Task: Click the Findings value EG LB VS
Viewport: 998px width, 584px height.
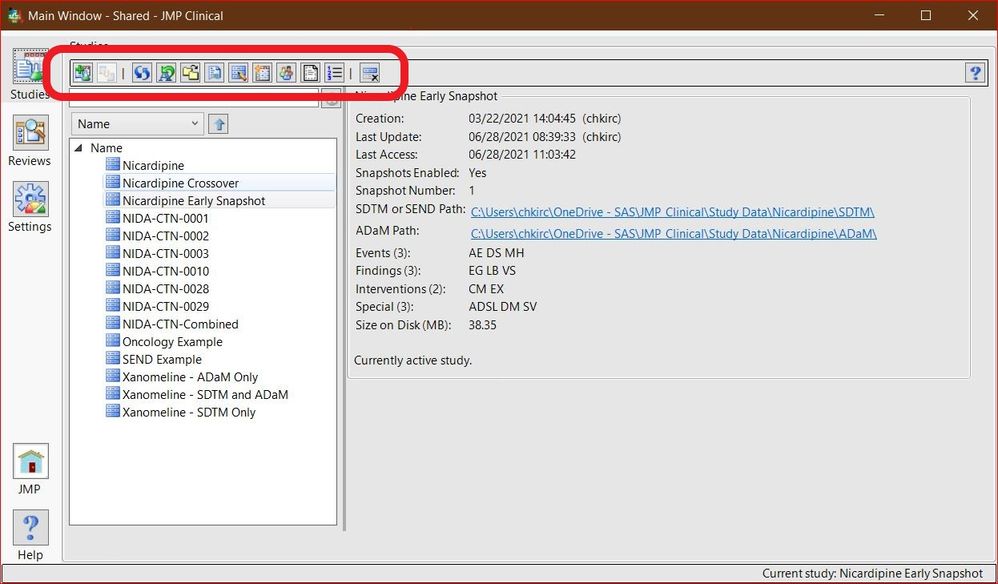Action: coord(492,271)
